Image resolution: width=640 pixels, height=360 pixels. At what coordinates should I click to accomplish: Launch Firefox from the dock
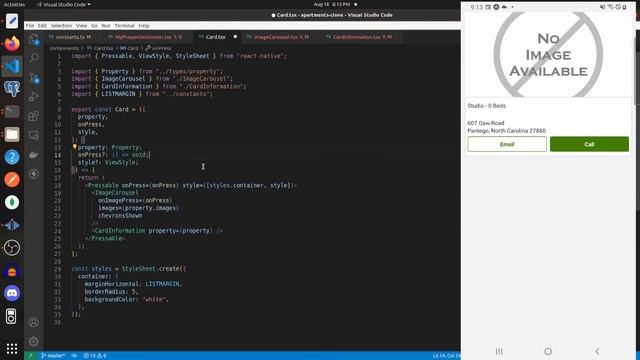(x=12, y=43)
